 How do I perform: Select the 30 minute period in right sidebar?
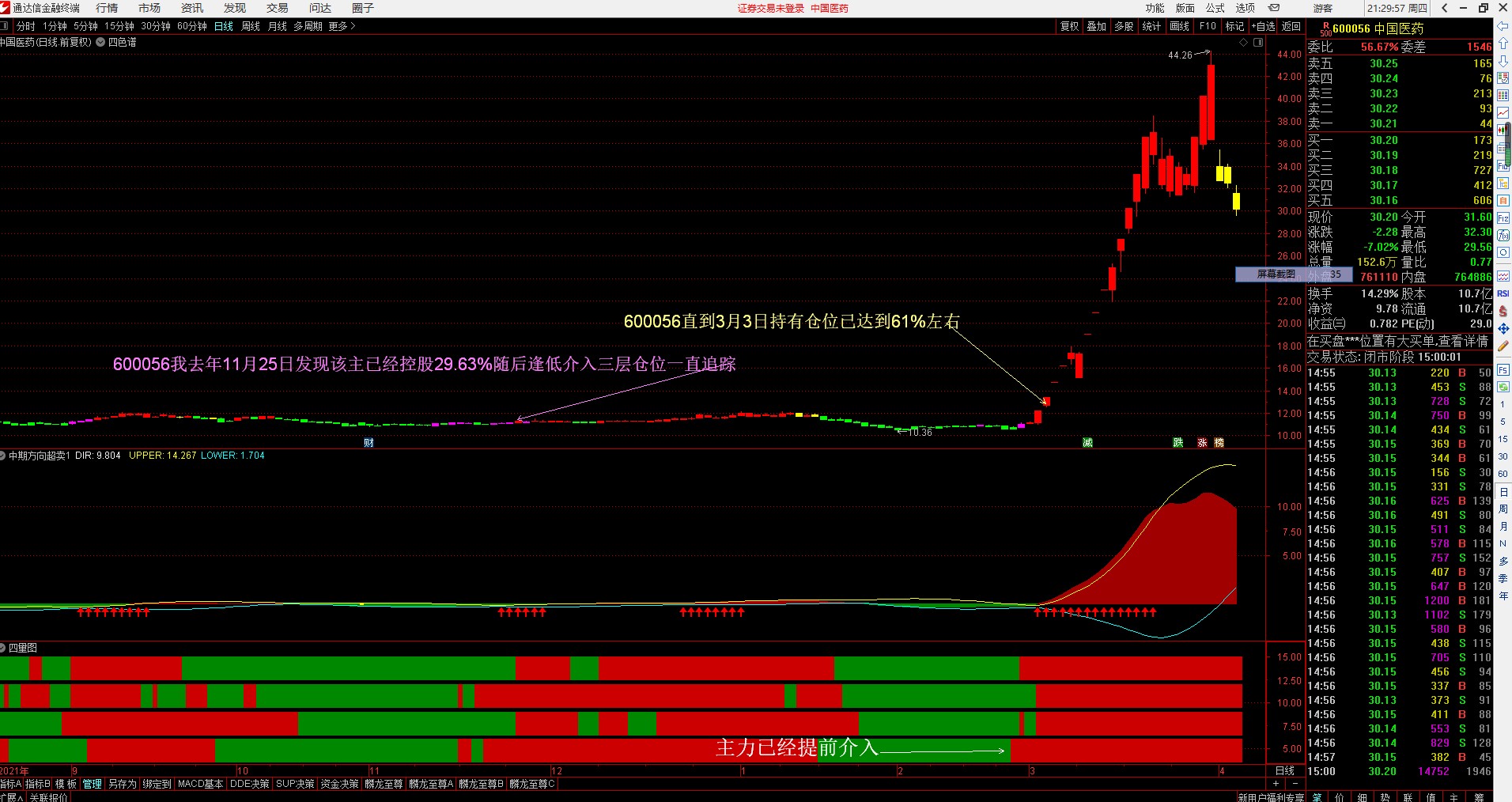pyautogui.click(x=1503, y=456)
